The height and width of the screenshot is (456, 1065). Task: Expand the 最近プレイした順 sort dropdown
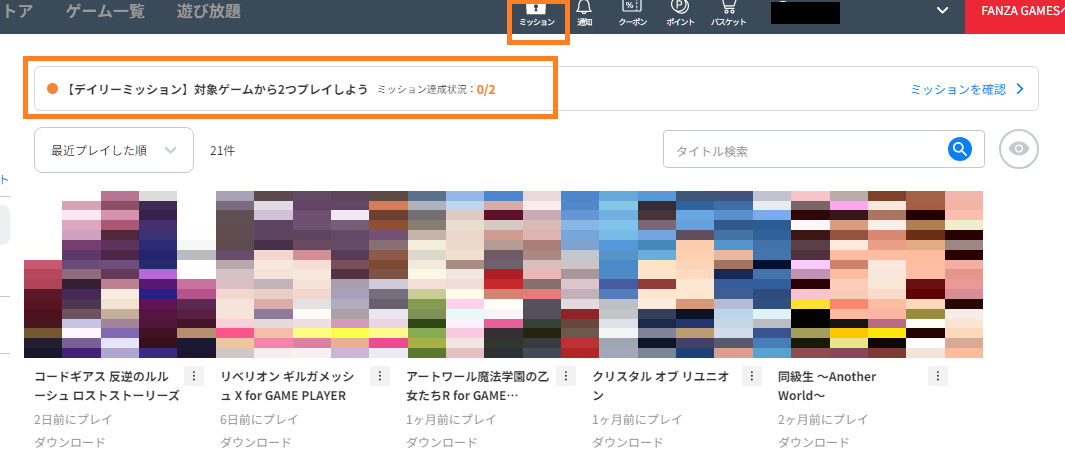pos(113,150)
